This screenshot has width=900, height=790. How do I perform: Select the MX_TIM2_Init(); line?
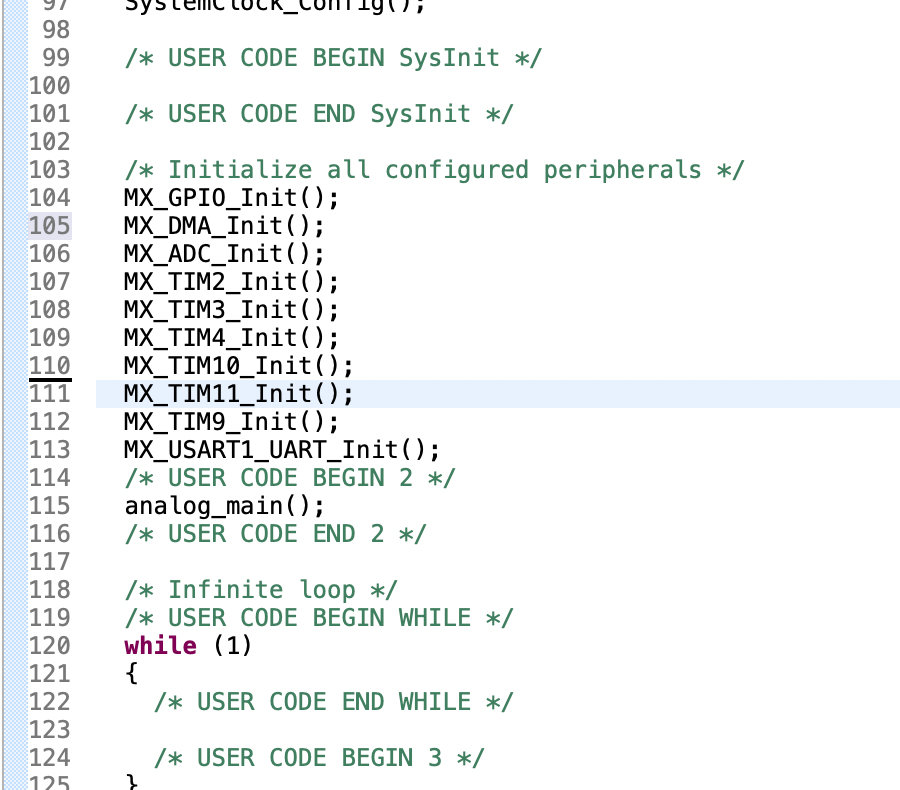pyautogui.click(x=232, y=282)
